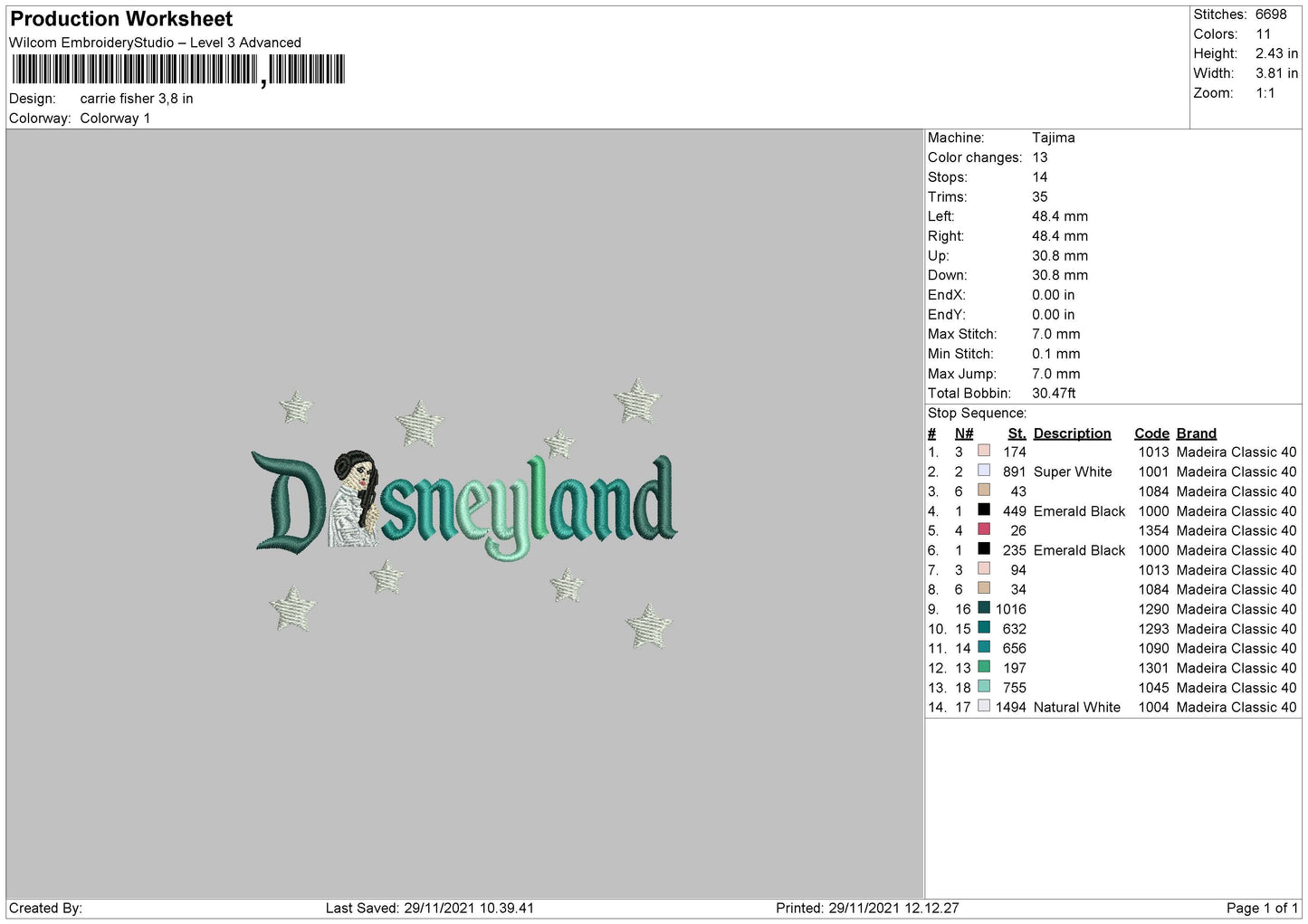Click the Emerald Black swatch in row 4
Screen dimensions: 1308x924
click(984, 510)
